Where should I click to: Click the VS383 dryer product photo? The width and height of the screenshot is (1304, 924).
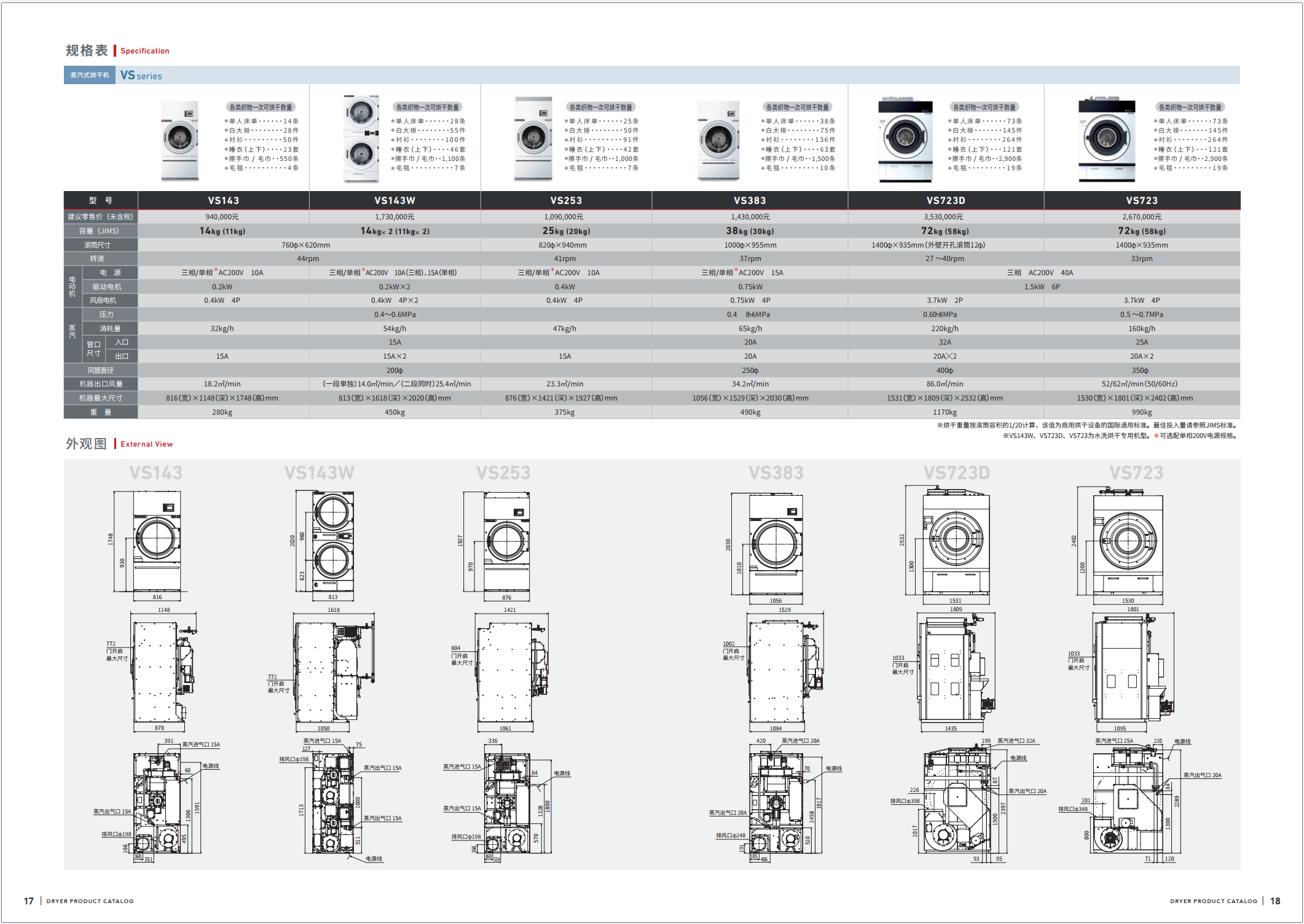coord(718,141)
